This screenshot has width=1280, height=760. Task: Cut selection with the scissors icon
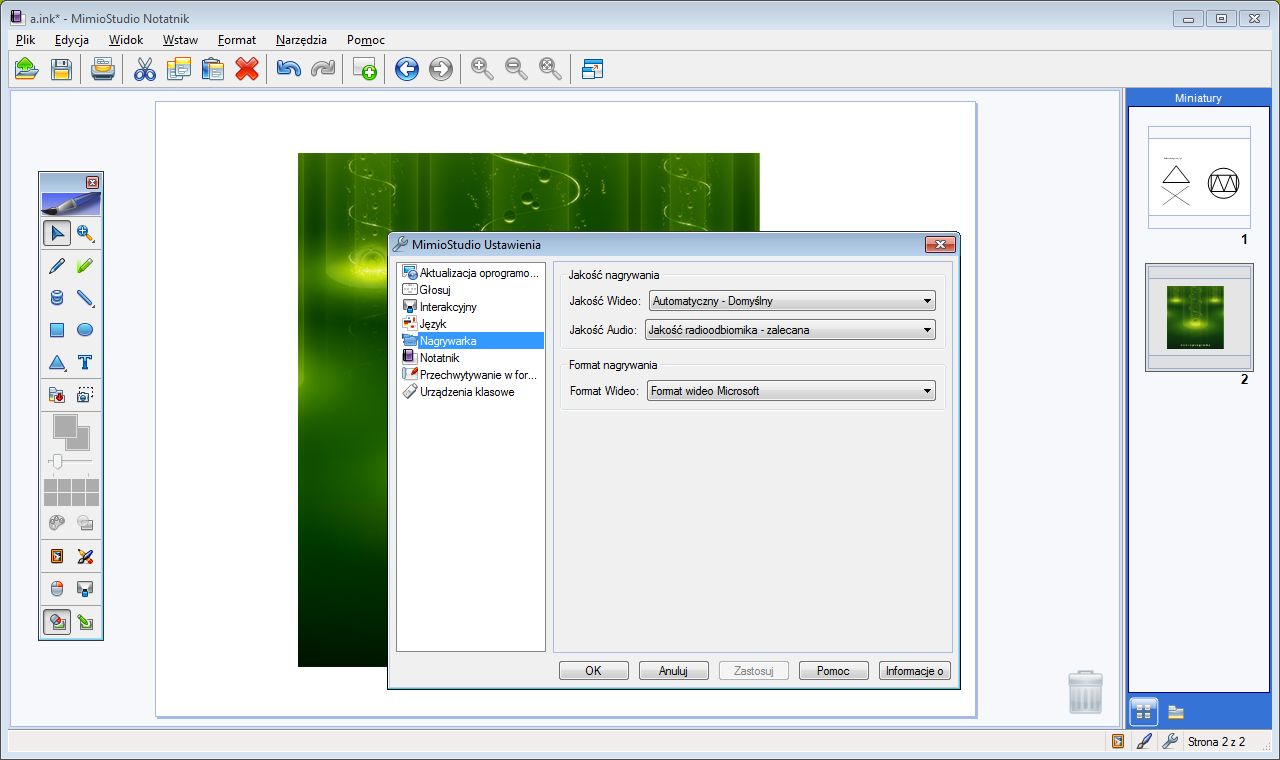point(145,69)
